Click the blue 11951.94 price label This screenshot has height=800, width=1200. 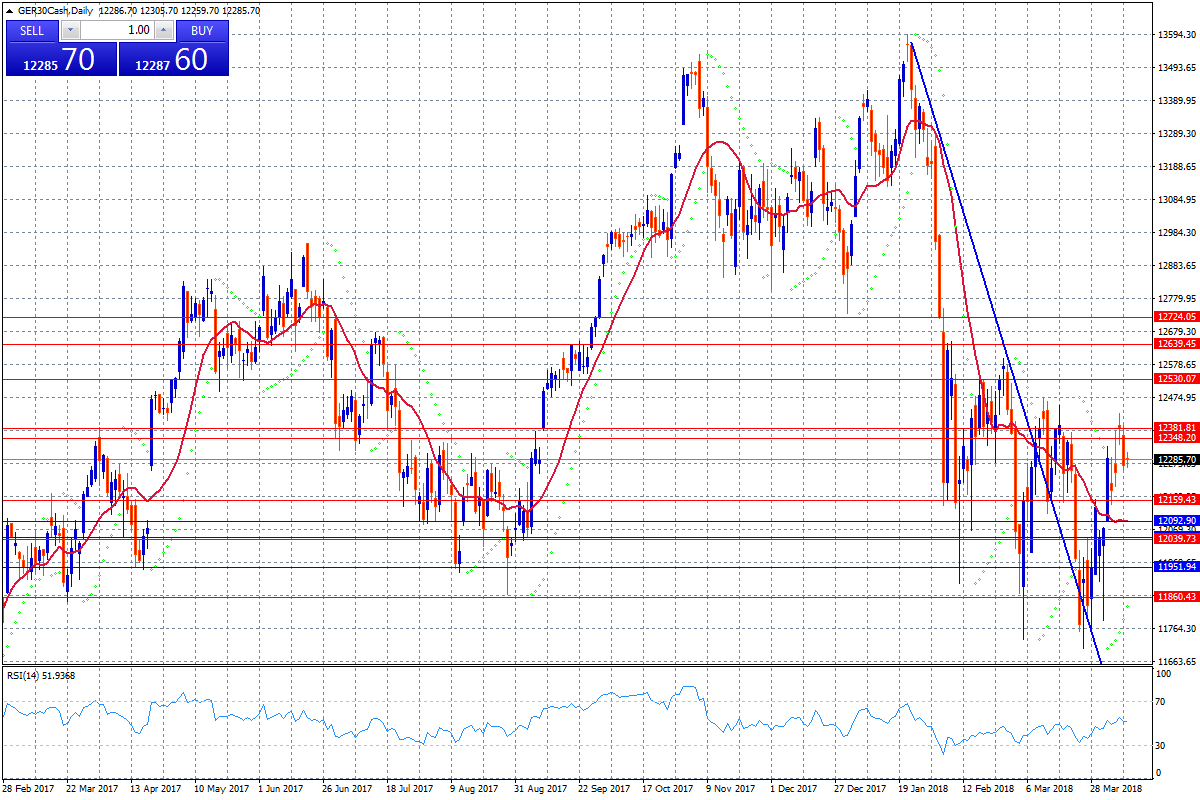1176,566
